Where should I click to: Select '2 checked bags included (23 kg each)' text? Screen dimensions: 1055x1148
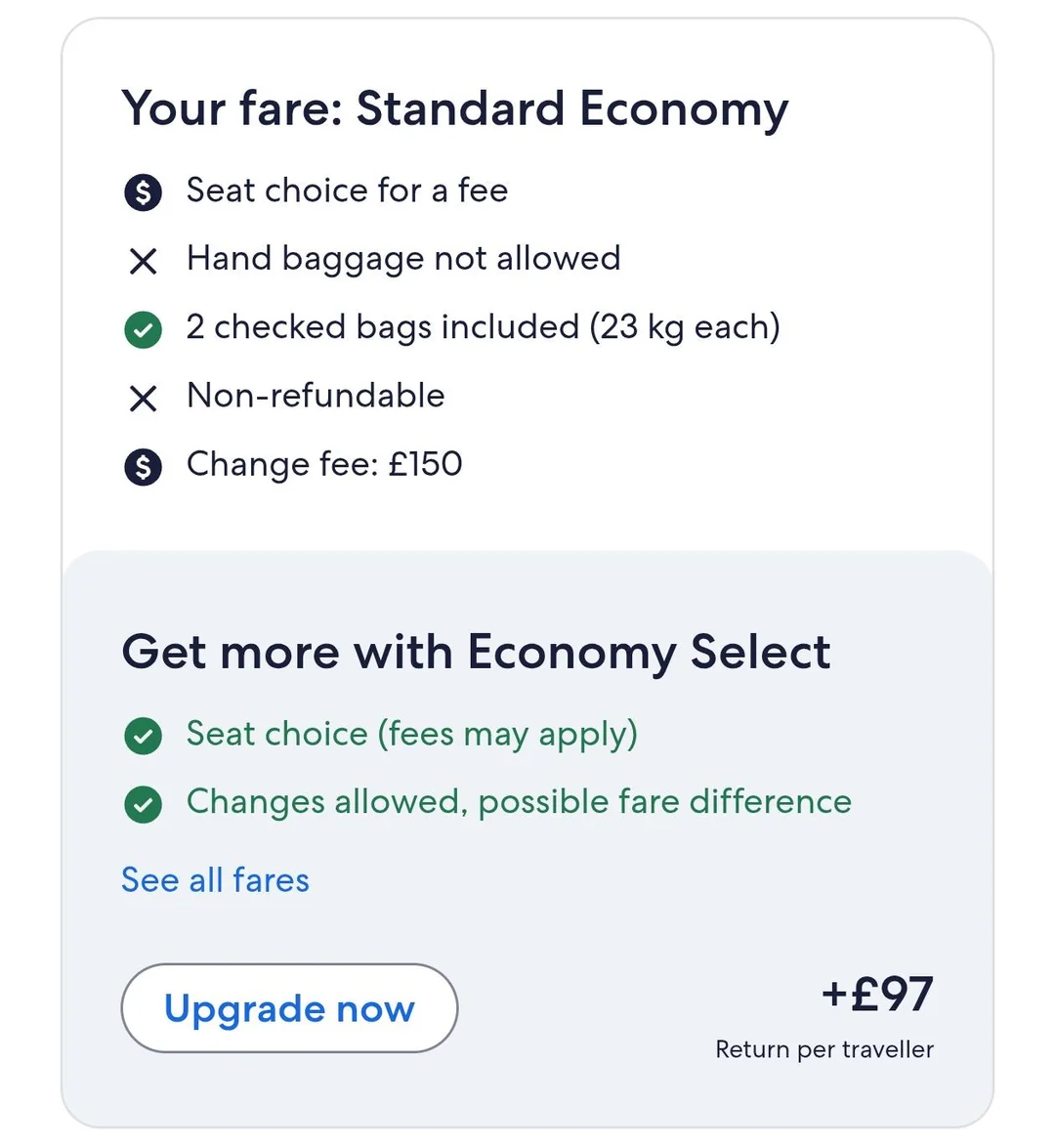coord(484,327)
